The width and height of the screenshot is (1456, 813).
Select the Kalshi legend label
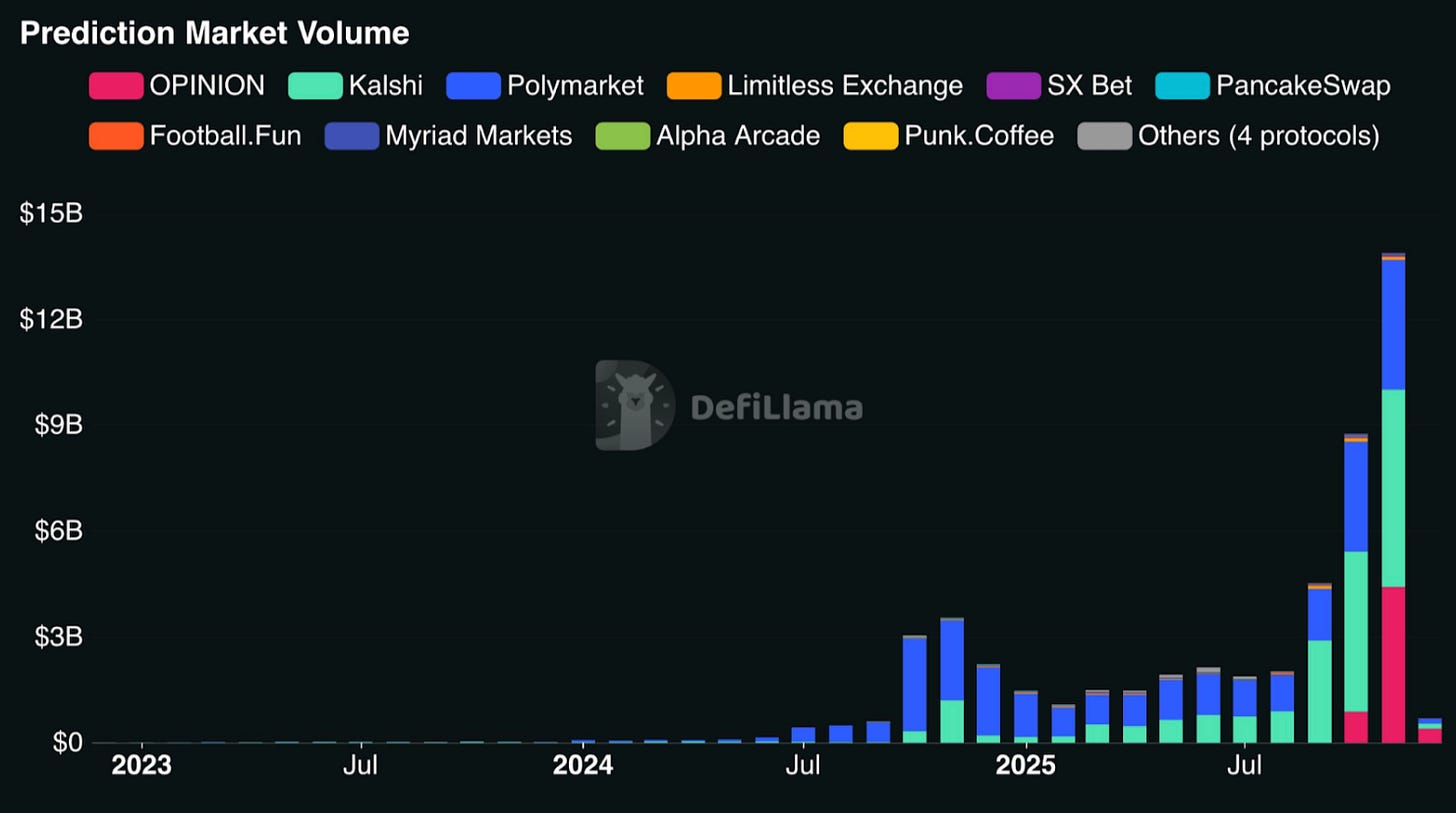385,86
